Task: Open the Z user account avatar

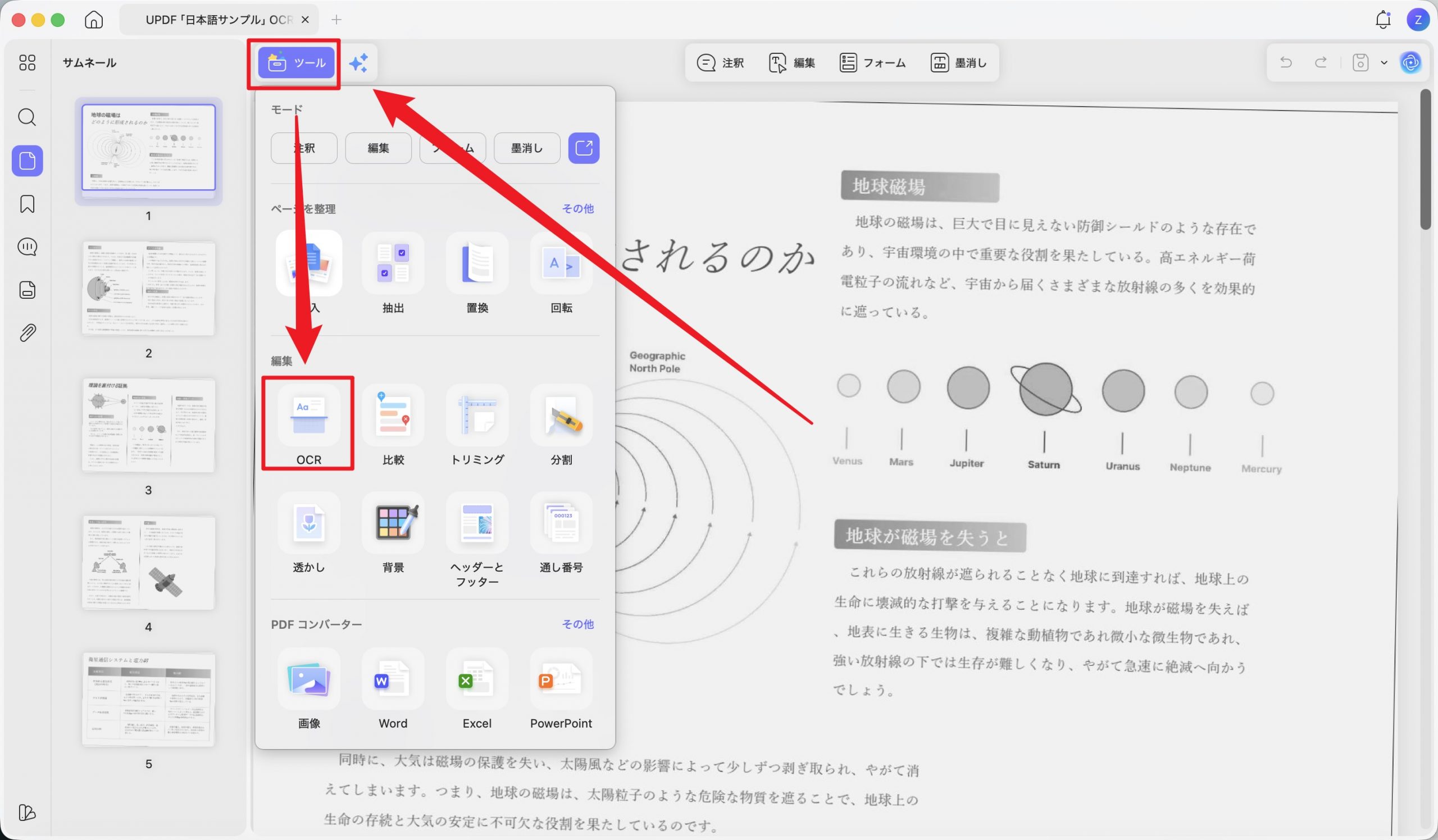Action: pyautogui.click(x=1417, y=20)
